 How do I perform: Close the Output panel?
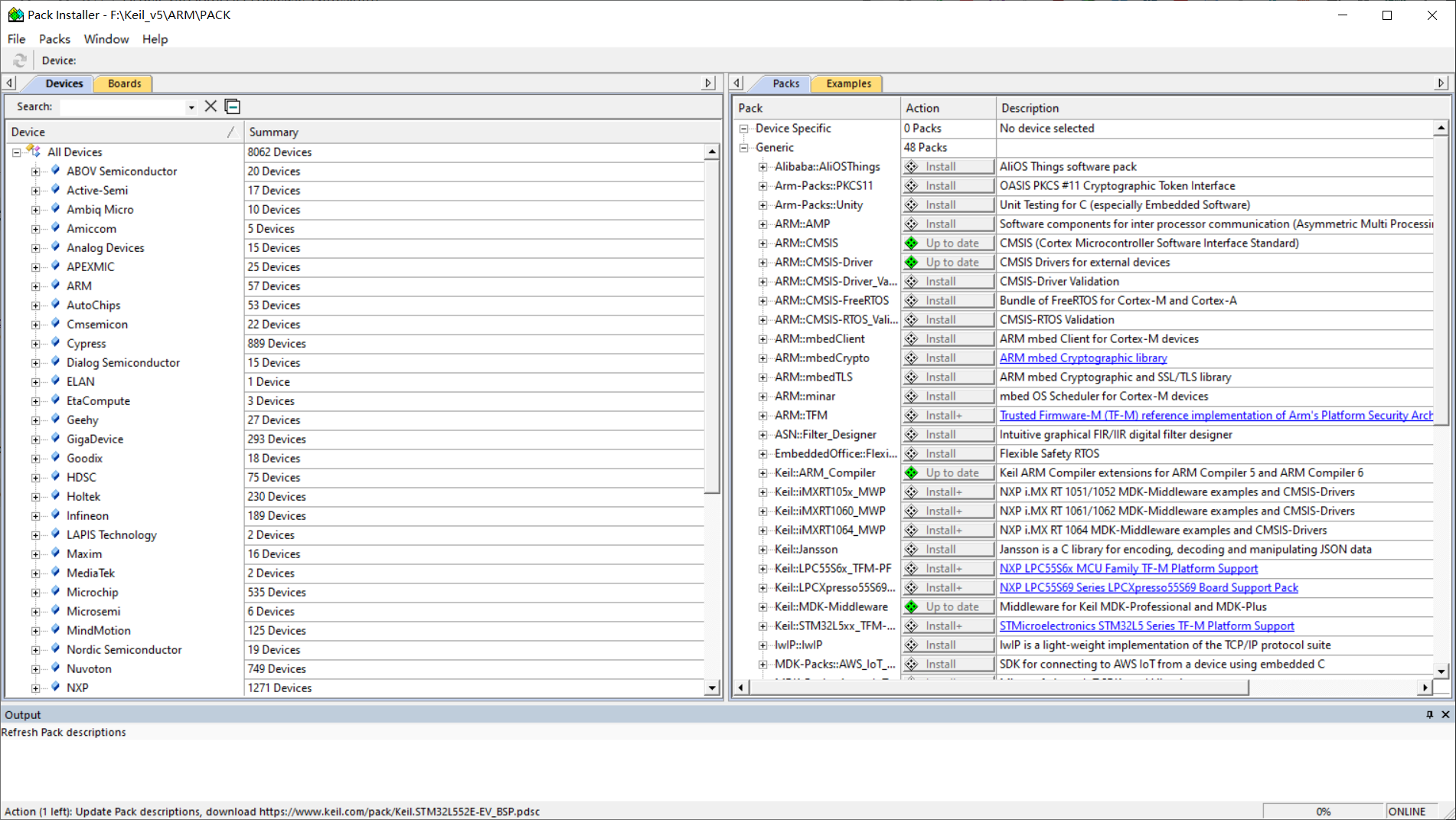(1445, 714)
